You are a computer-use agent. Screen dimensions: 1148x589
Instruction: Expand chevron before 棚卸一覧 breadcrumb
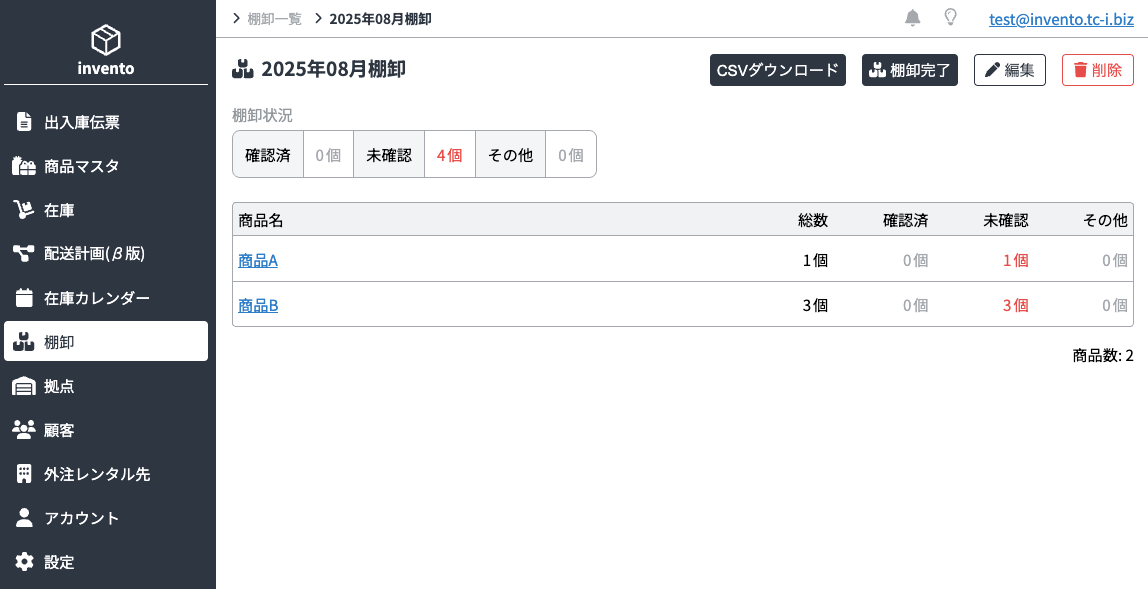236,18
